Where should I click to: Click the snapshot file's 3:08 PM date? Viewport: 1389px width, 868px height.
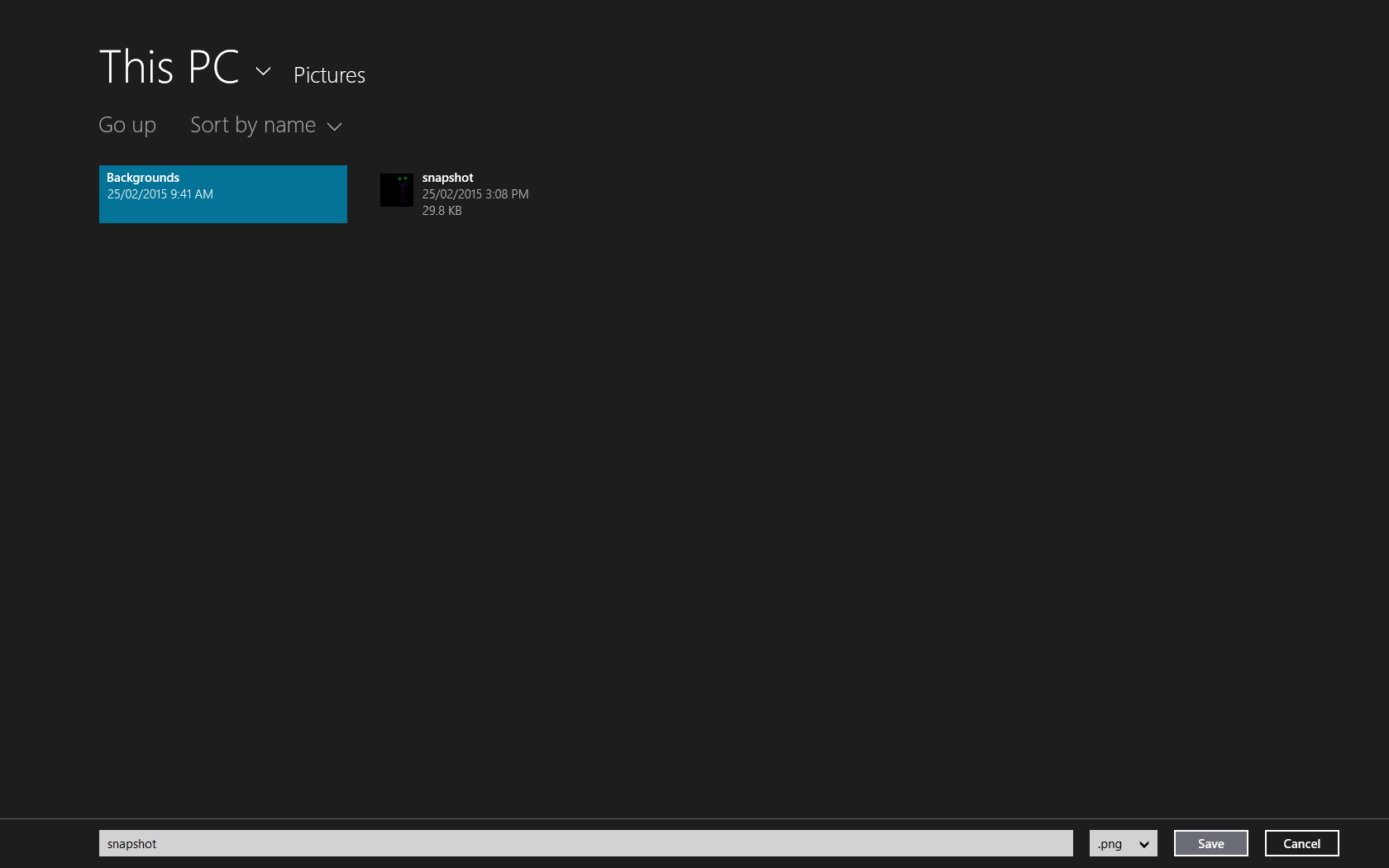click(x=475, y=194)
